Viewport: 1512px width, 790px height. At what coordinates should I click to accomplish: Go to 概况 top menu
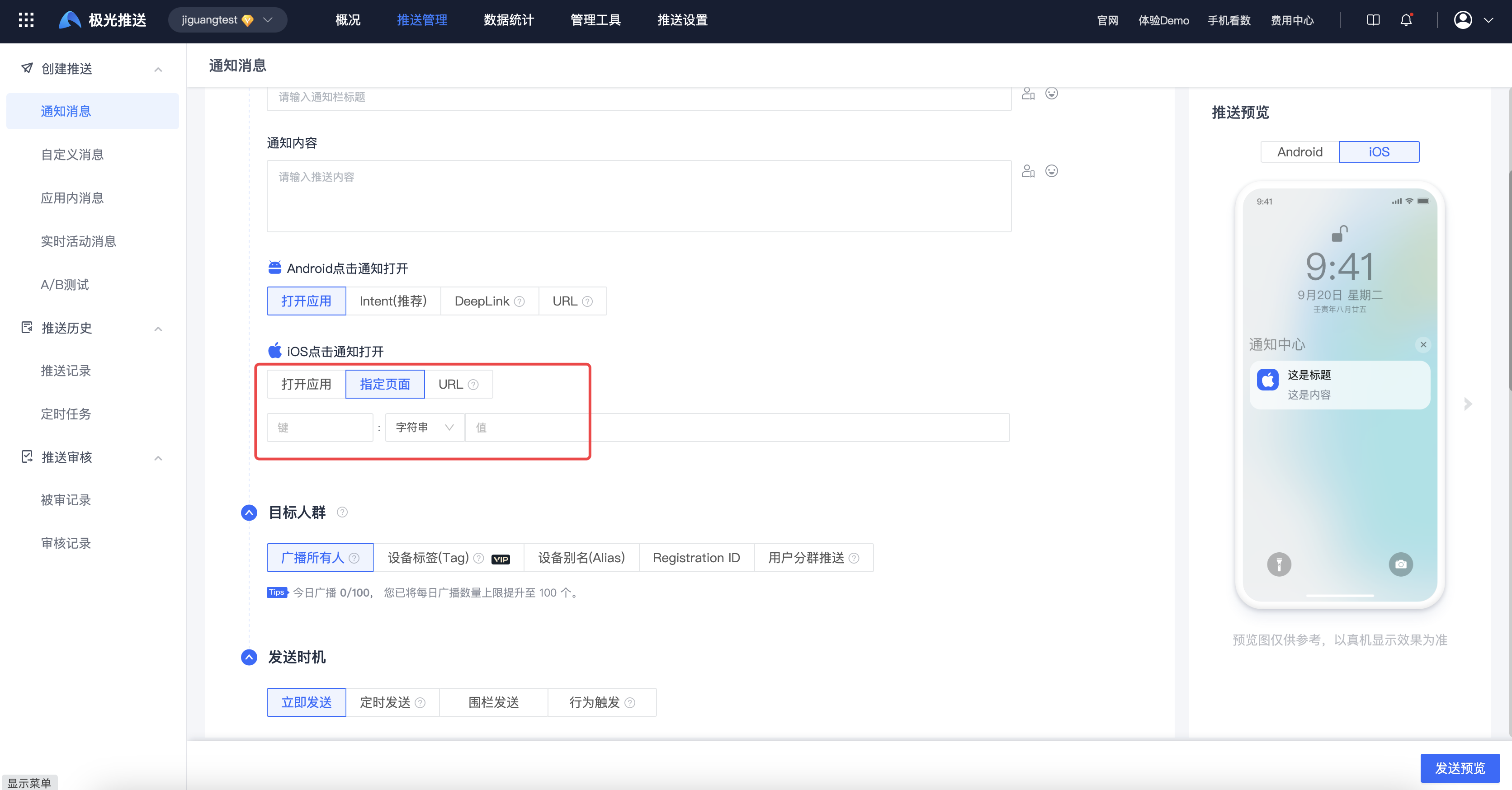coord(348,20)
